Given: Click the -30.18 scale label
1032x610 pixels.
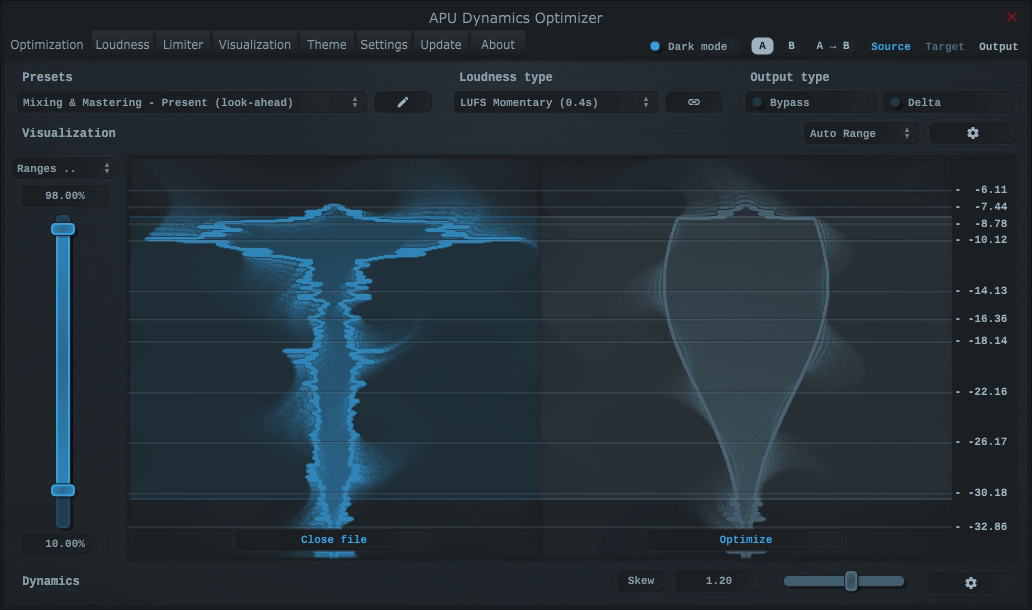Looking at the screenshot, I should (x=987, y=492).
